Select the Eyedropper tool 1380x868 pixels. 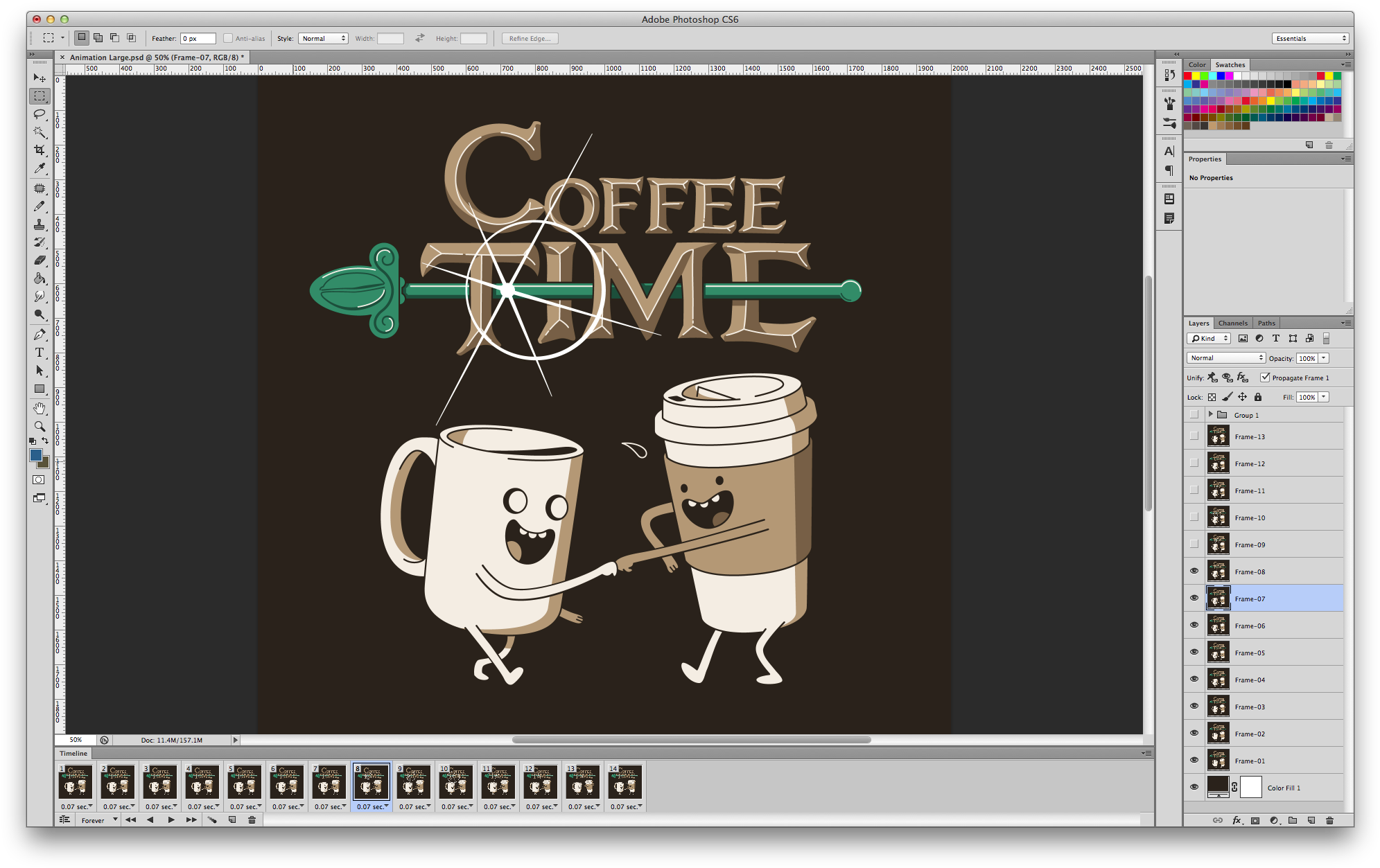(x=40, y=168)
